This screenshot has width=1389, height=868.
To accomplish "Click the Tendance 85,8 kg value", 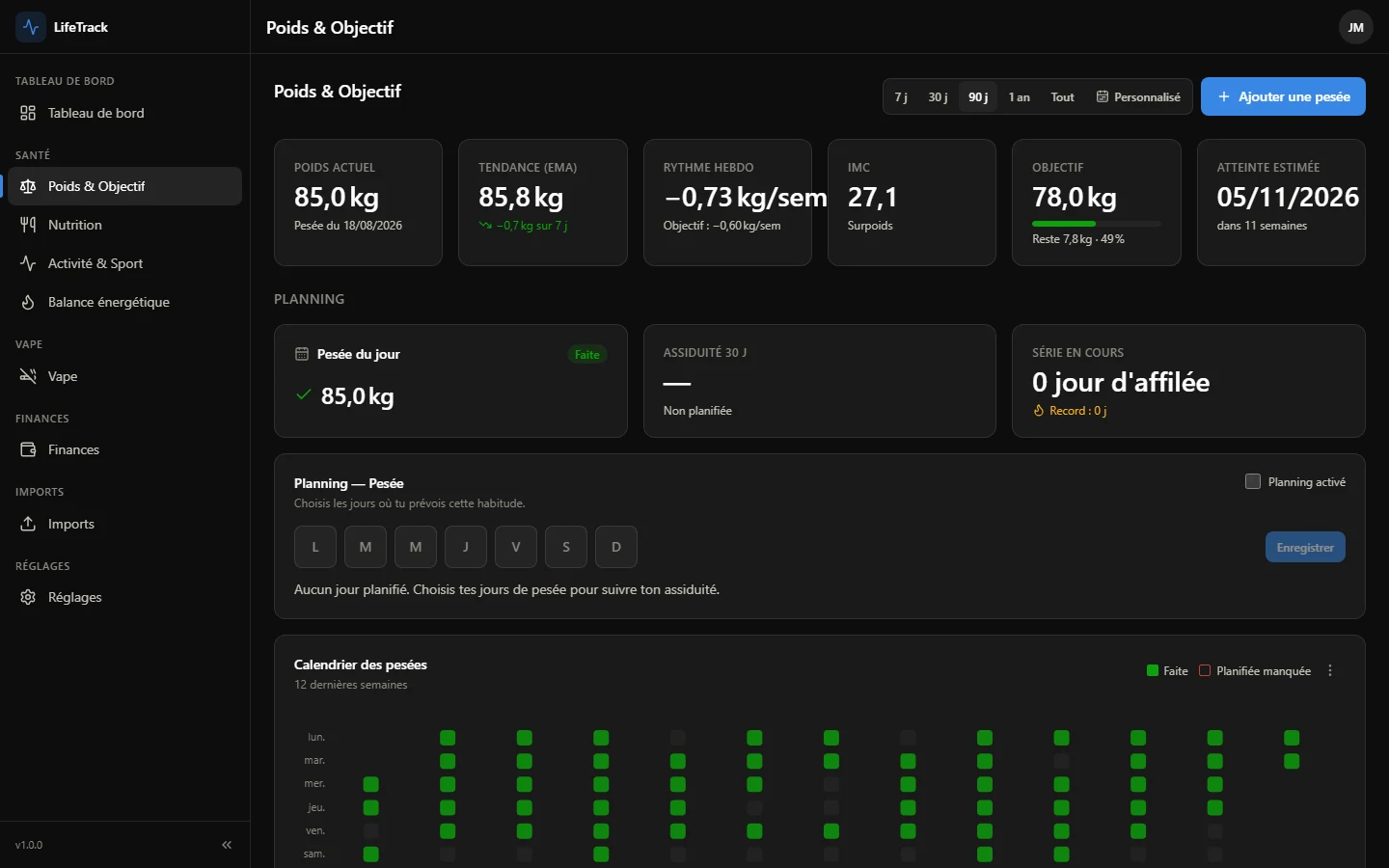I will click(x=521, y=198).
